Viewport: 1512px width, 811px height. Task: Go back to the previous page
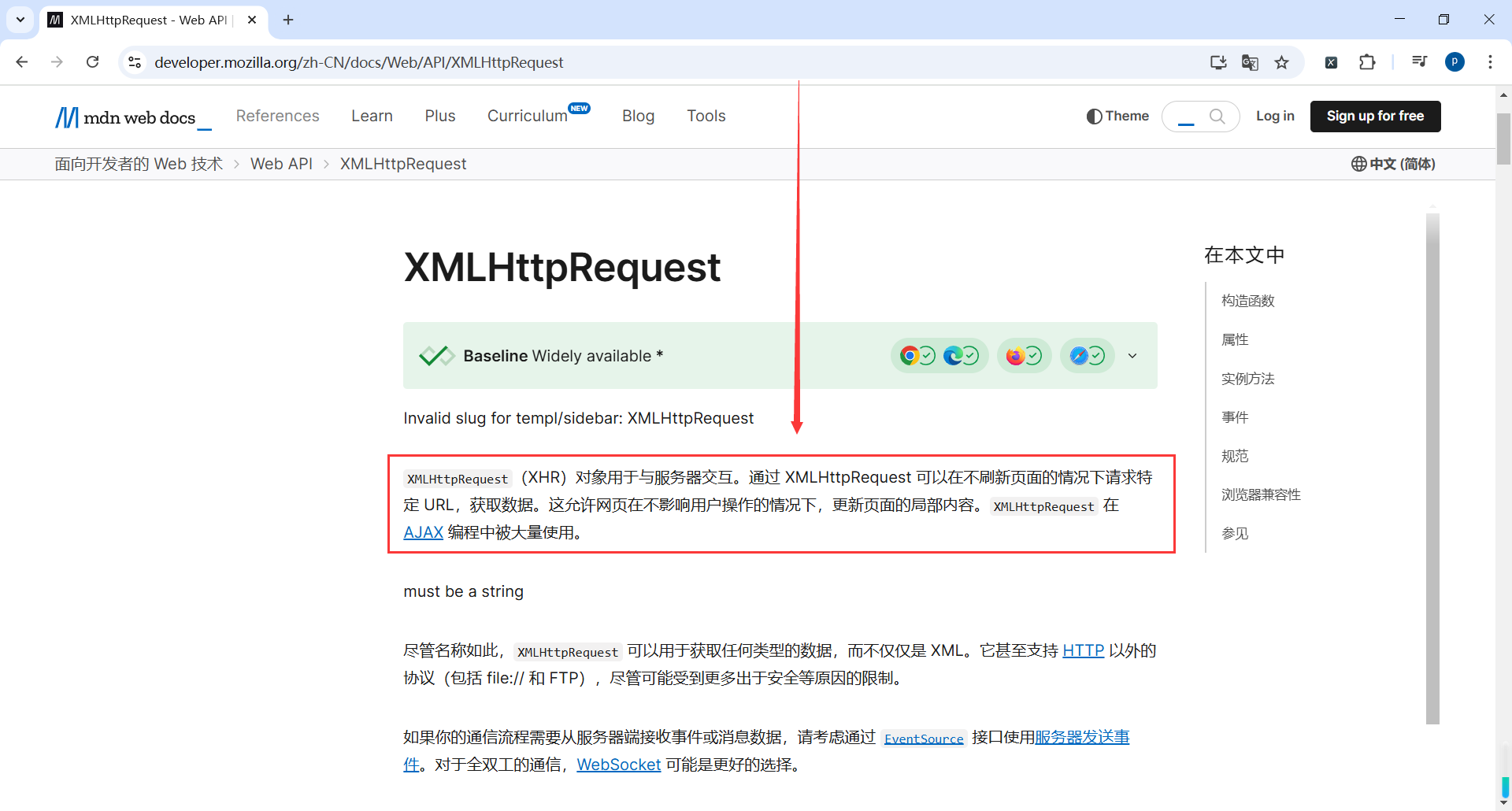click(x=22, y=62)
